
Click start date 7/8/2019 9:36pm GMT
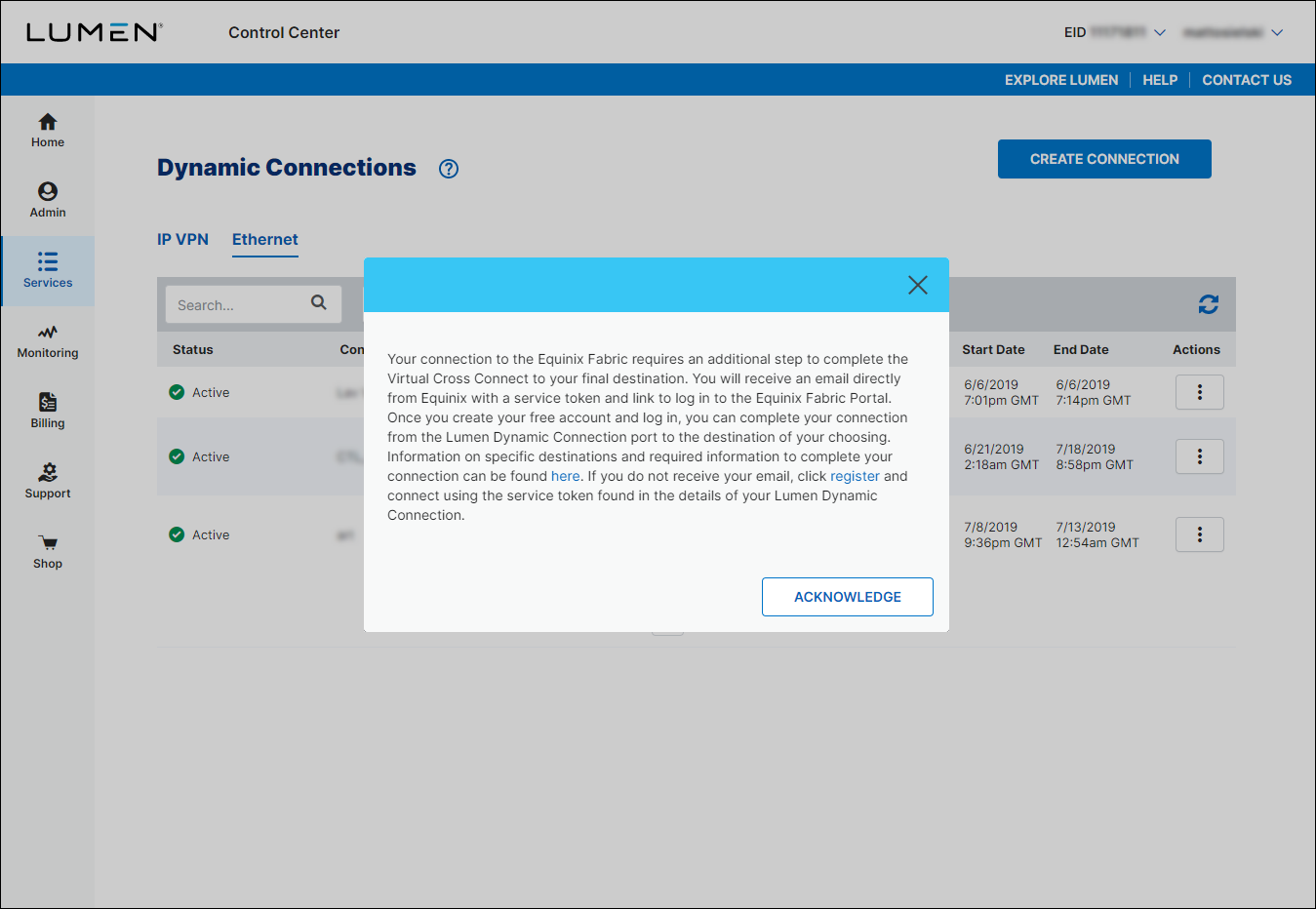tap(1003, 534)
